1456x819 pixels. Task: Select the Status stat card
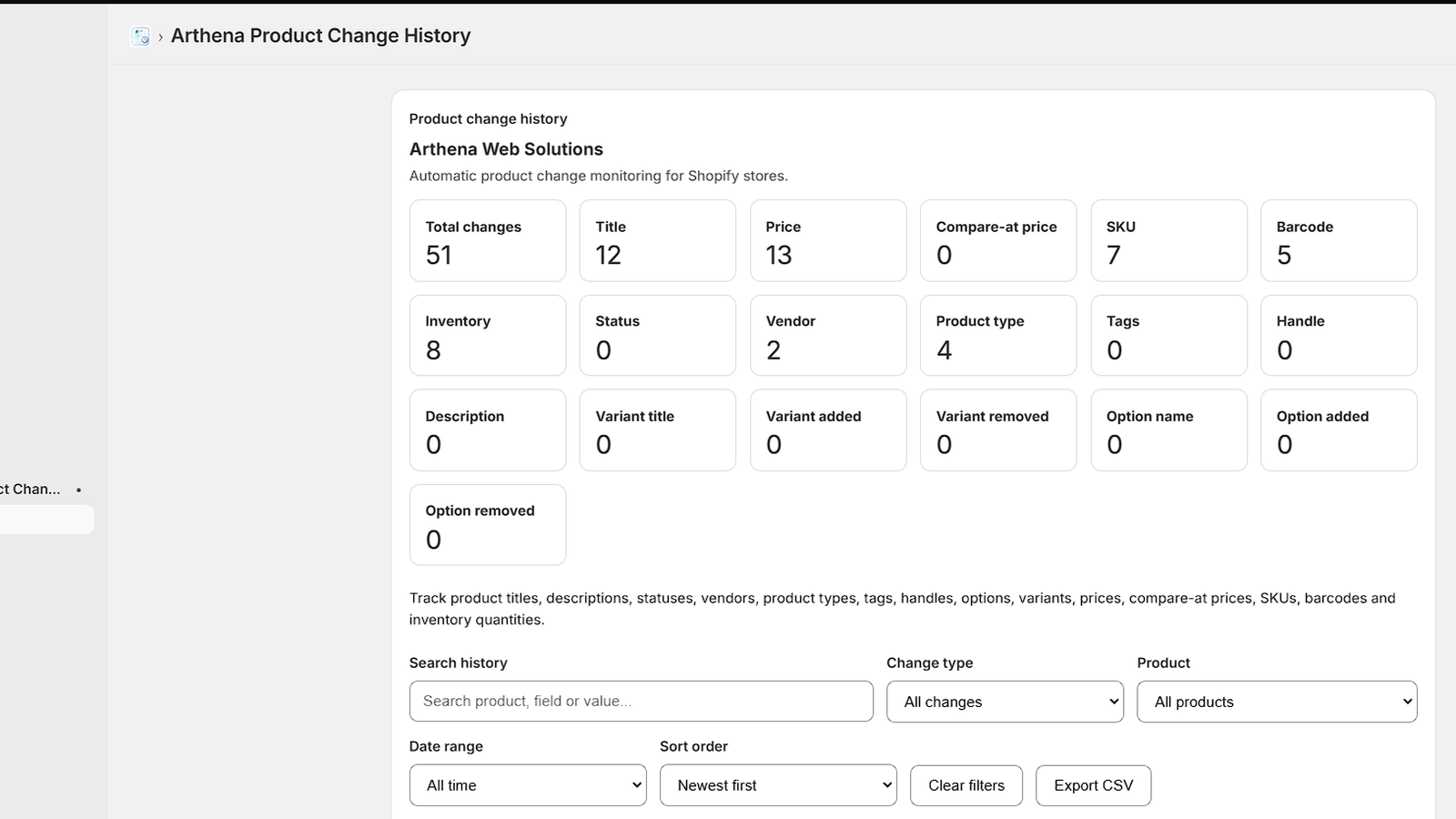(x=658, y=336)
